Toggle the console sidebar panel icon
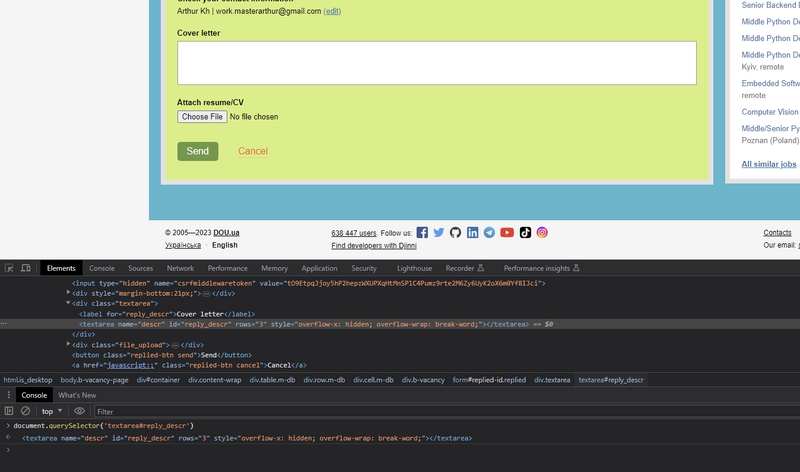 coord(9,411)
